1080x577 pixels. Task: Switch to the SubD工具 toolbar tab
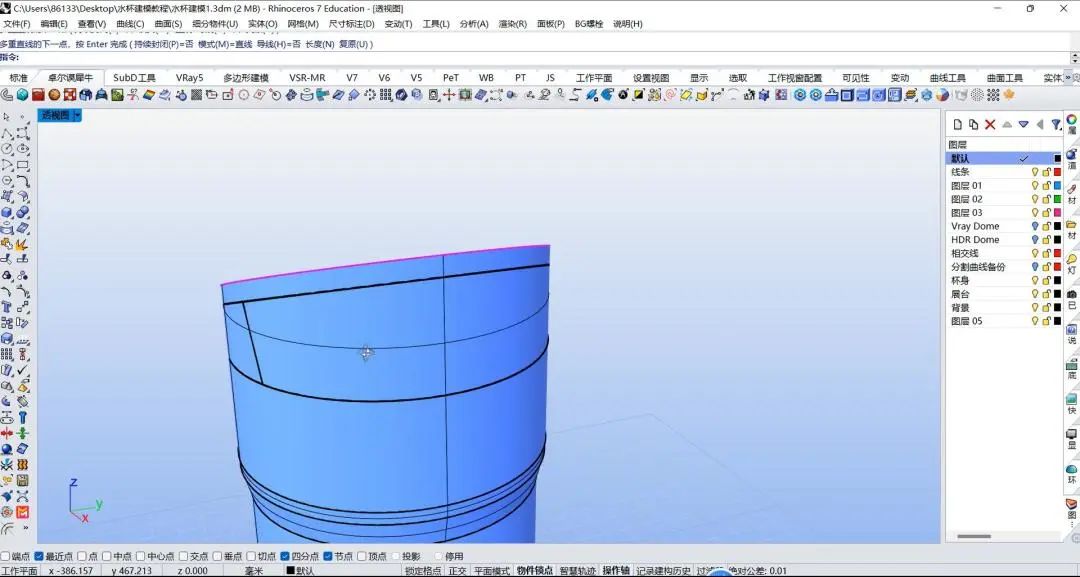tap(134, 78)
